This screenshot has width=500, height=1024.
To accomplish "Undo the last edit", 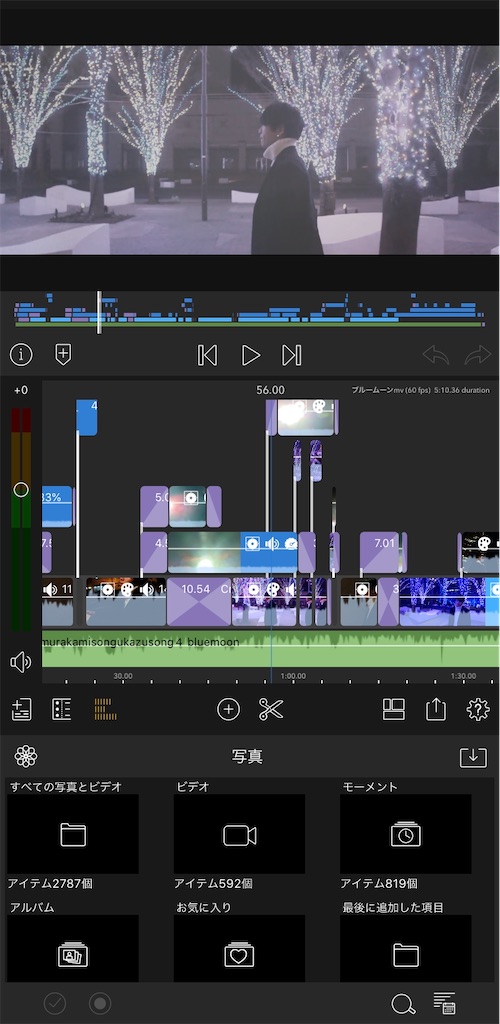I will (x=436, y=355).
